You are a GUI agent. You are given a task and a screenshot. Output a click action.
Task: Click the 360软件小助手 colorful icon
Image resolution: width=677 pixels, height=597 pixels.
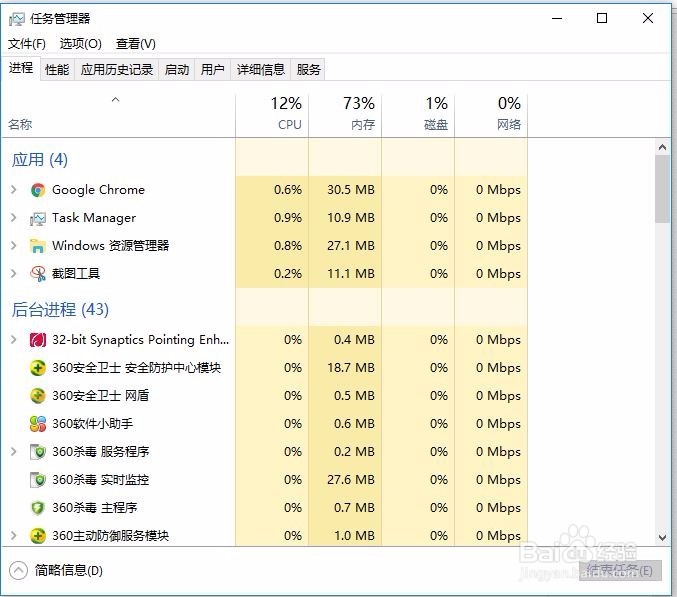38,424
